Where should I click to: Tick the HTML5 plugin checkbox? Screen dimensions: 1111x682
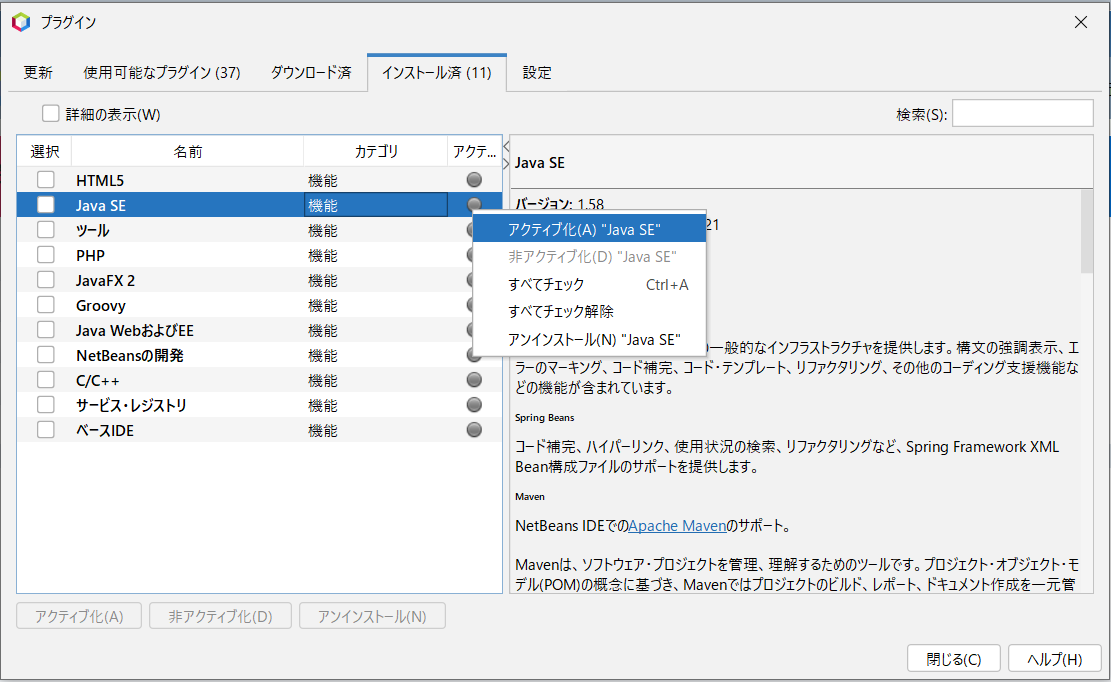pyautogui.click(x=45, y=180)
